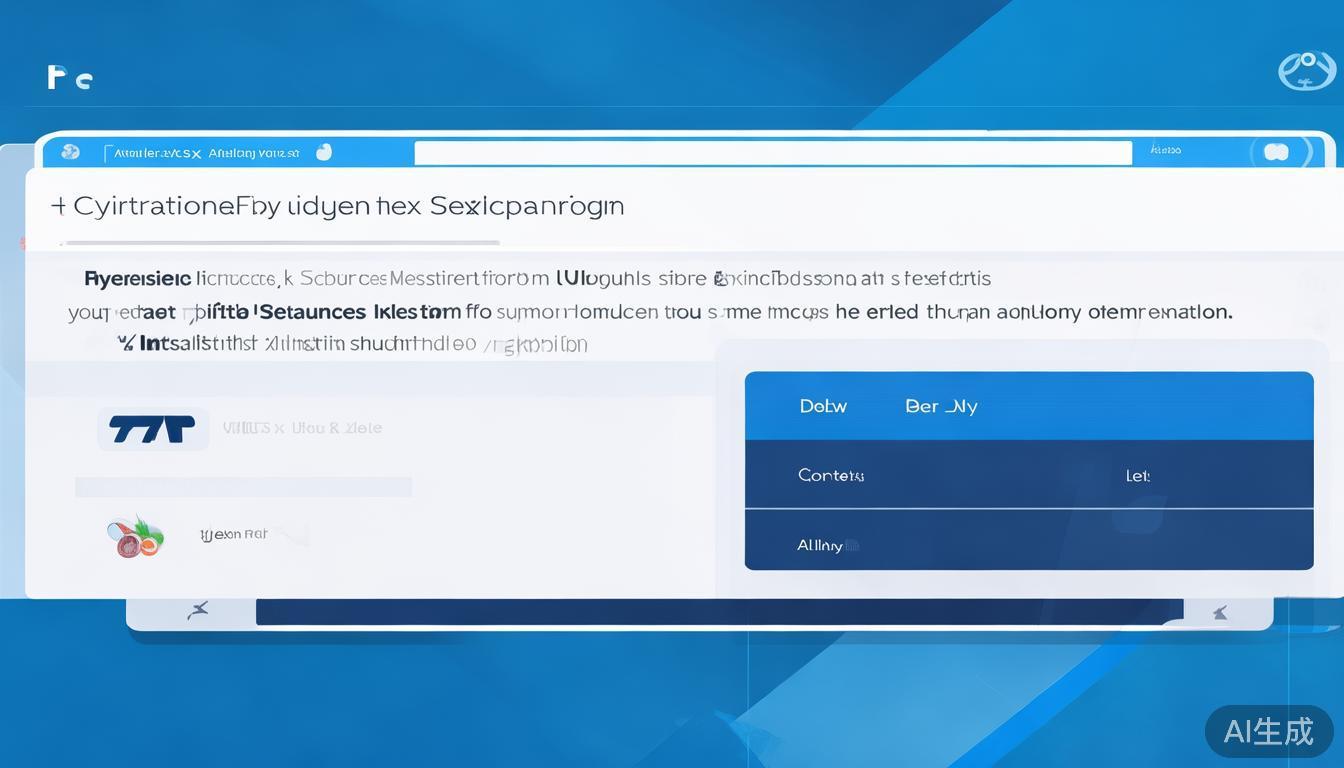The height and width of the screenshot is (768, 1344).
Task: Click the colorful fruit icon
Action: (x=135, y=536)
